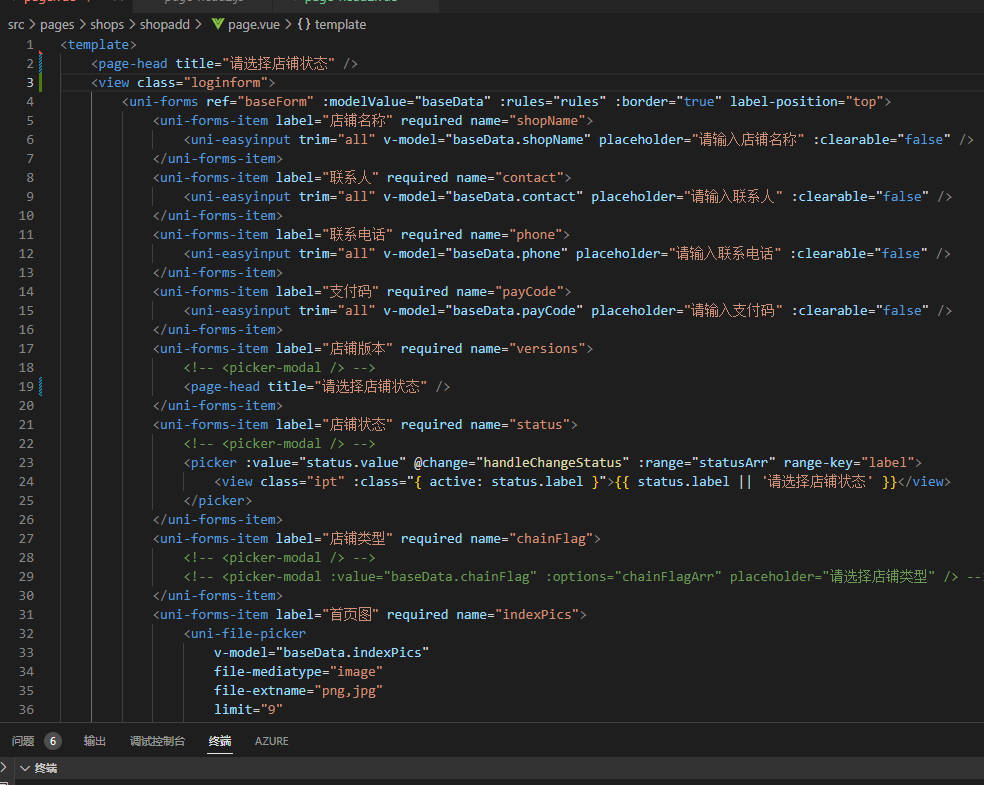Open the src breadcrumb folder dropdown
984x785 pixels.
[16, 24]
